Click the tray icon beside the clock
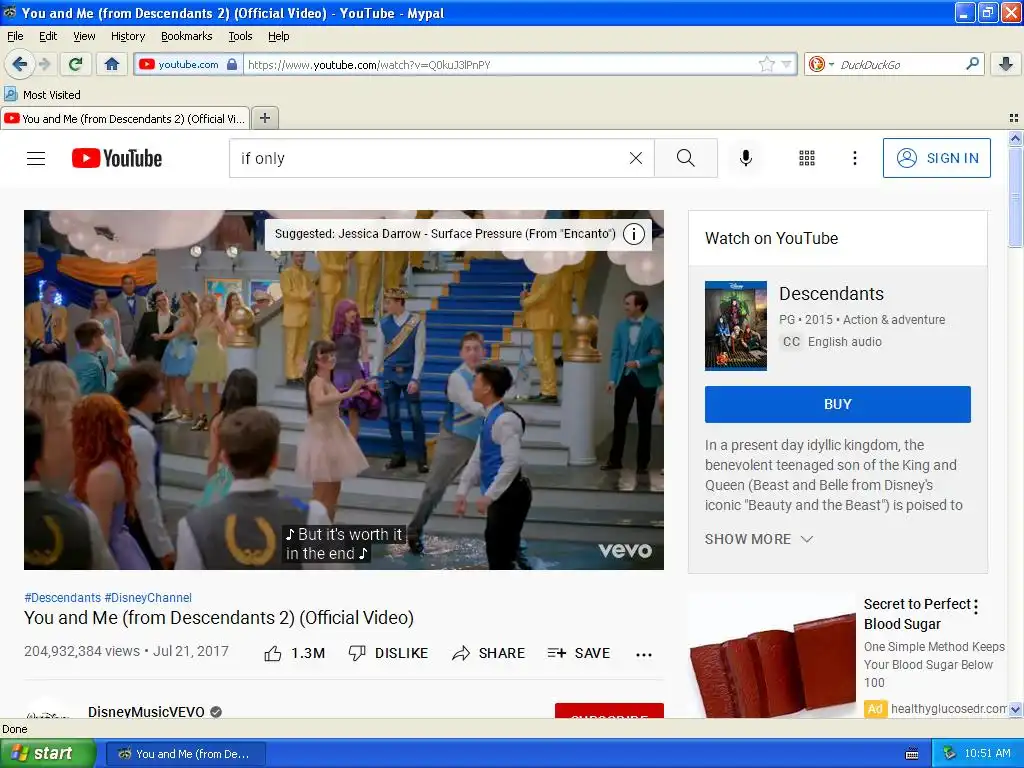This screenshot has height=768, width=1024. [x=950, y=754]
